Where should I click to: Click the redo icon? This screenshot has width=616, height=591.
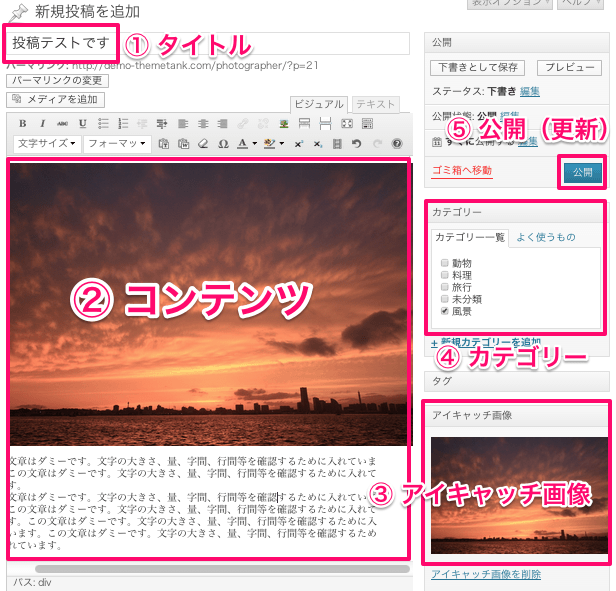(x=377, y=144)
